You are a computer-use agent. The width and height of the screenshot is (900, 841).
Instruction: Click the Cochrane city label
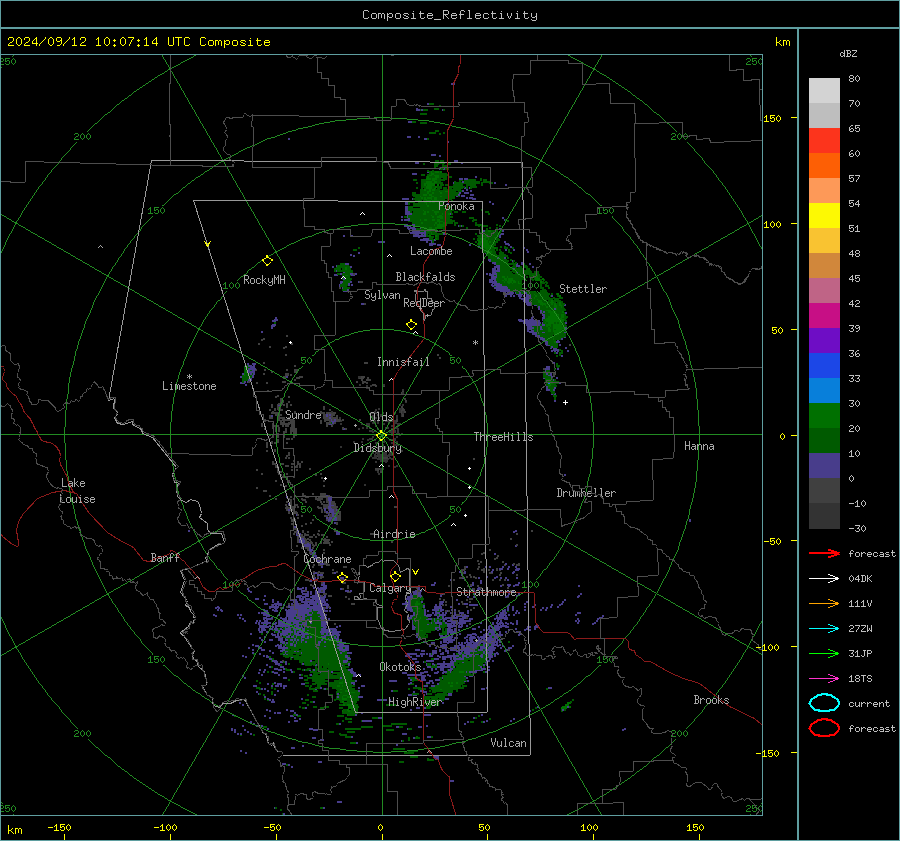[x=327, y=559]
